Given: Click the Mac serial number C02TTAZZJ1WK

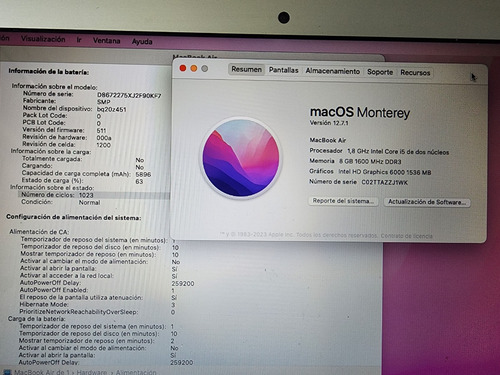Looking at the screenshot, I should (385, 182).
